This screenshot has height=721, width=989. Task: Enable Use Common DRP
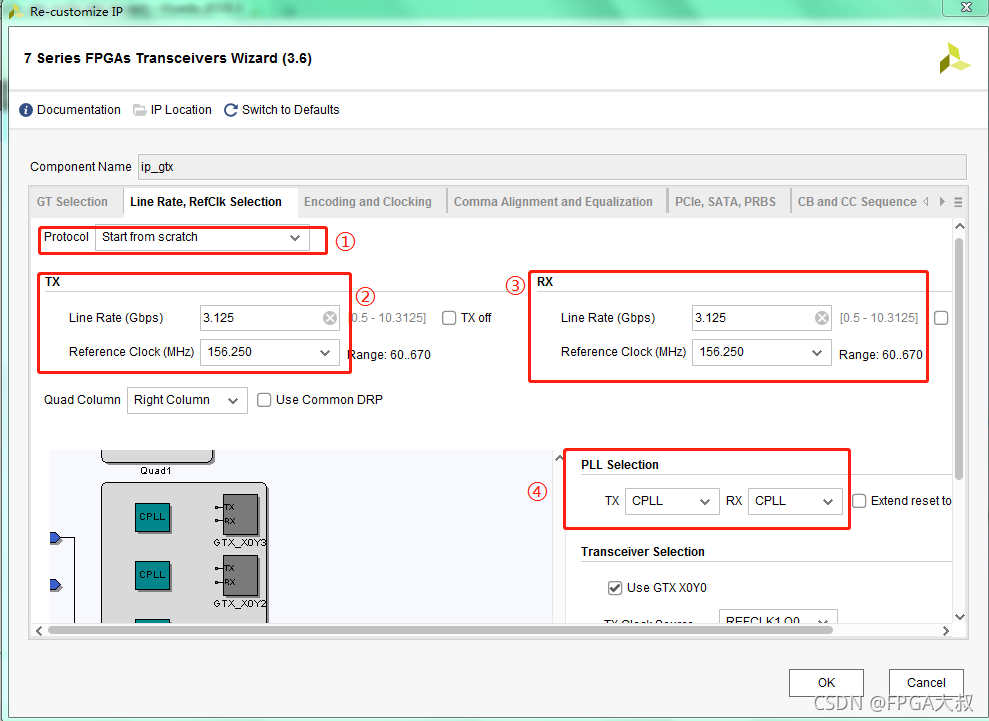(x=264, y=400)
